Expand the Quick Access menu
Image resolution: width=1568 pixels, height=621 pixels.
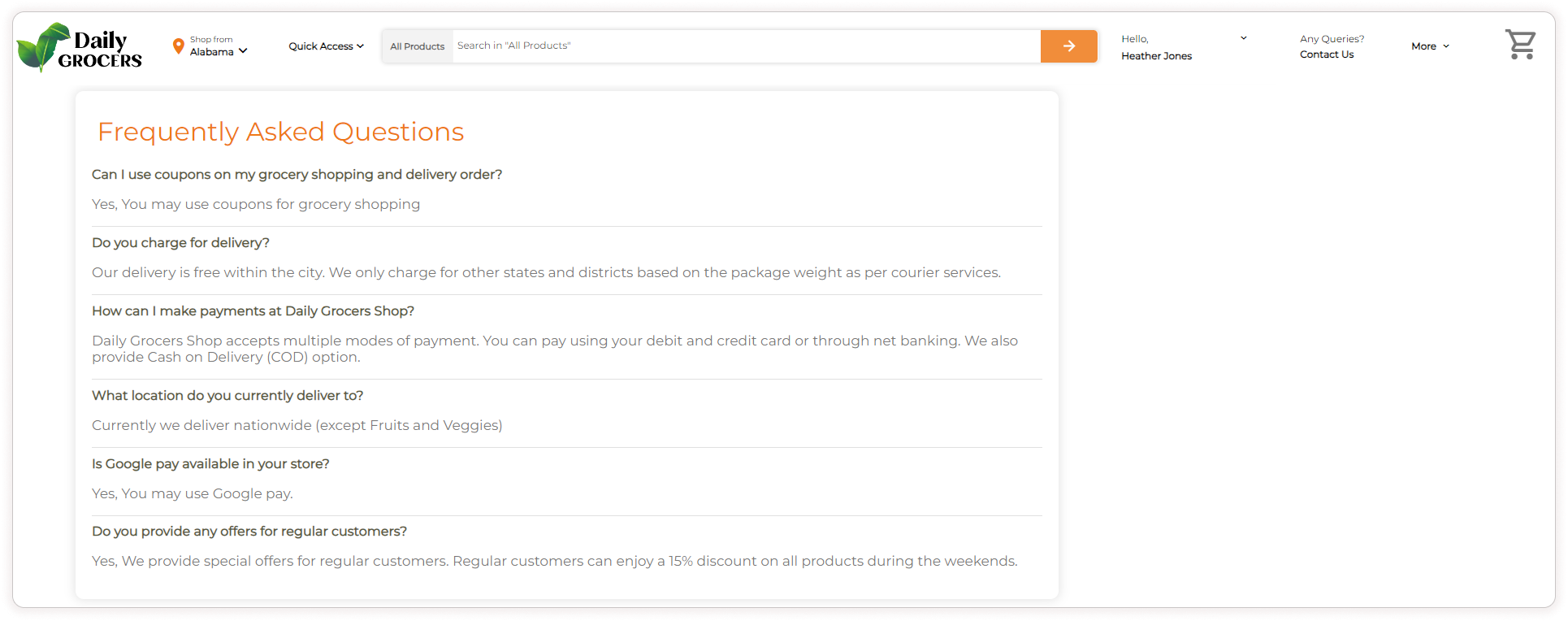pos(326,46)
